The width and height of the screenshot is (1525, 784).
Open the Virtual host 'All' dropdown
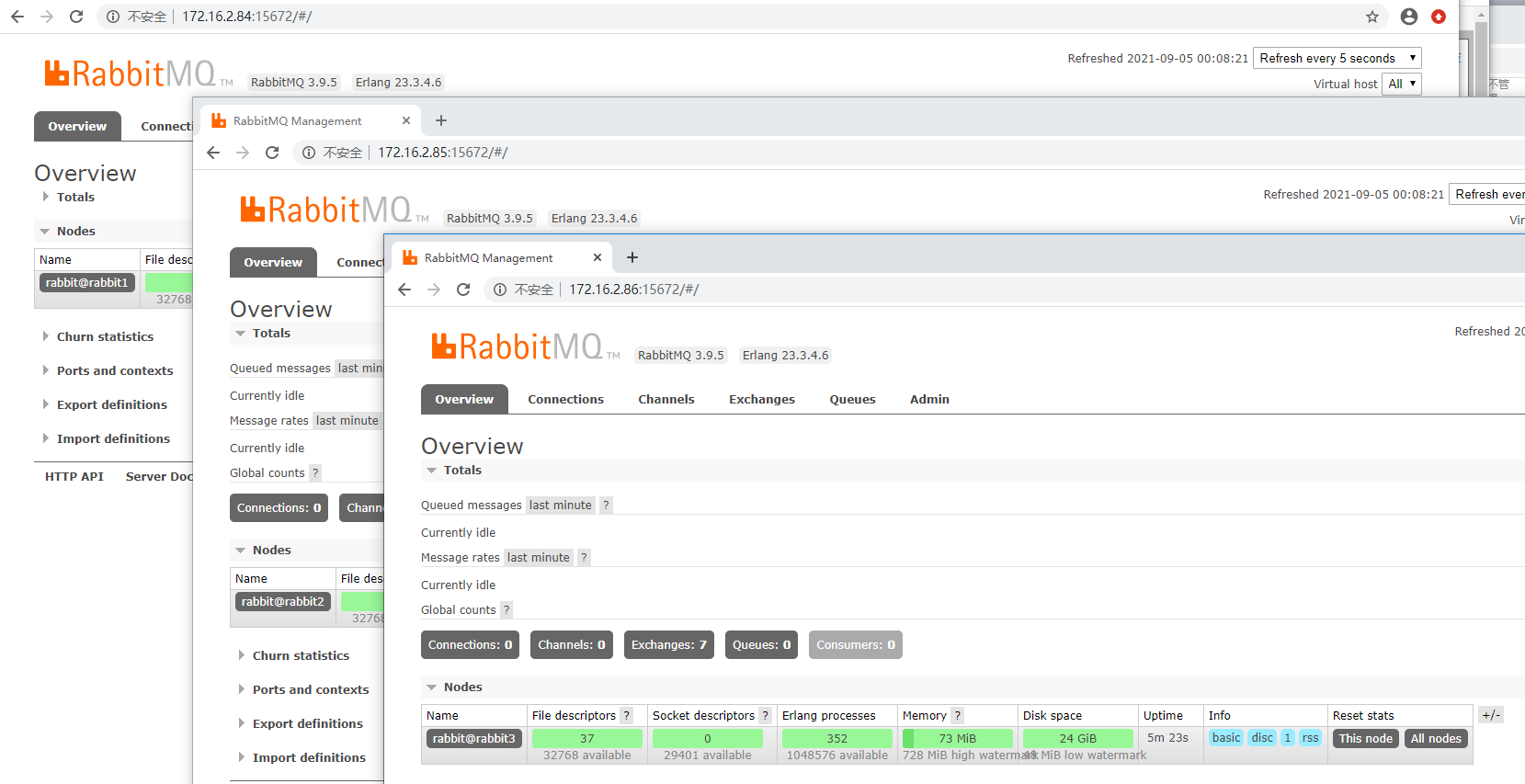[x=1402, y=84]
